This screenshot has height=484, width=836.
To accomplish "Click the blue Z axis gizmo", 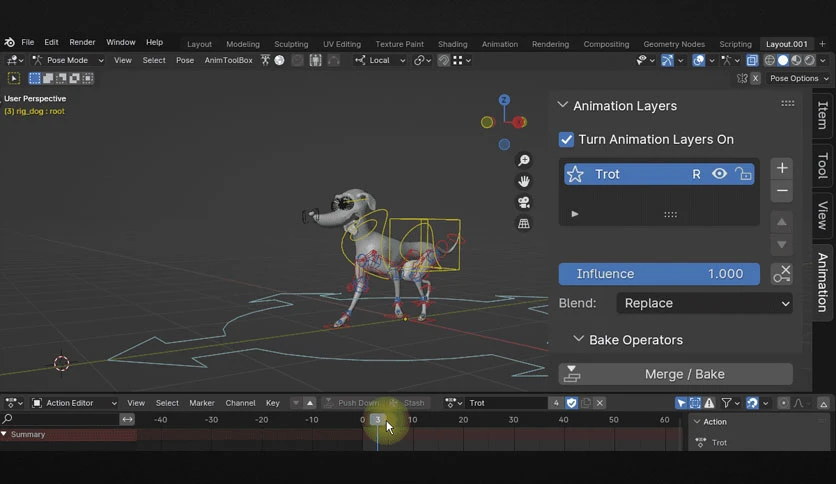I will (x=504, y=100).
